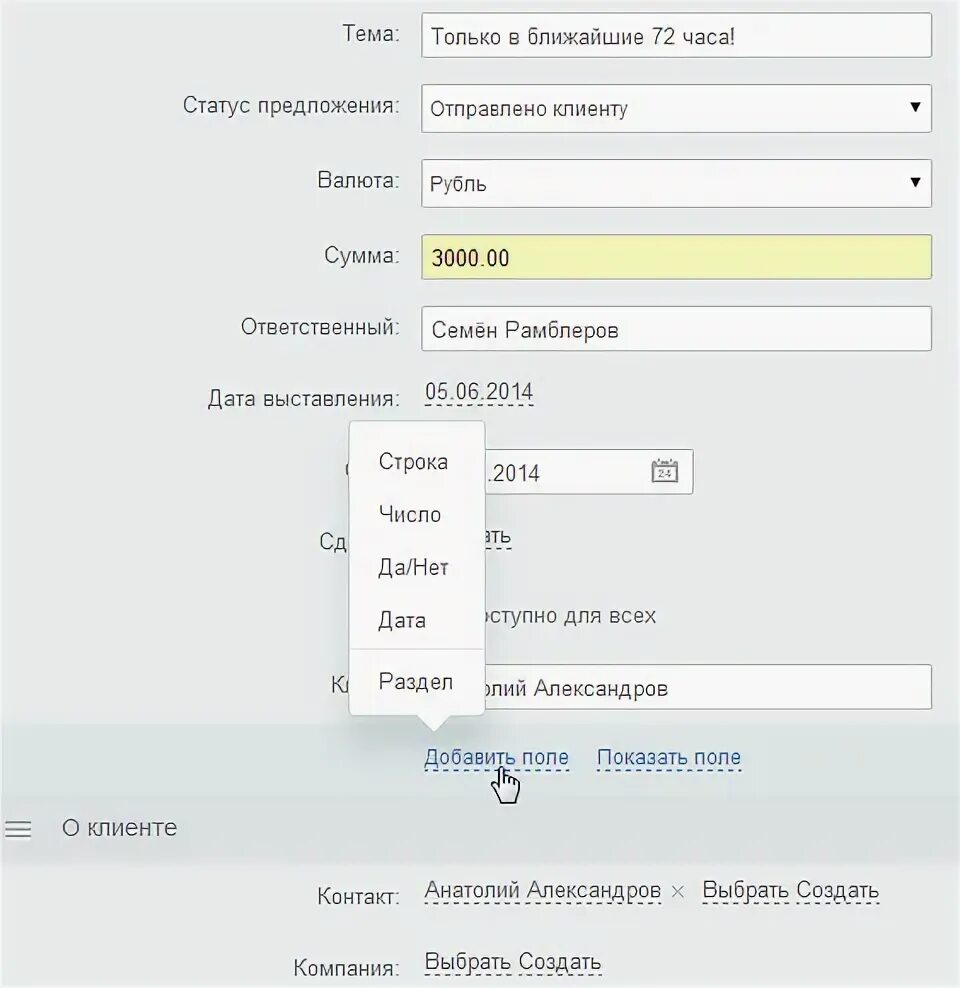The height and width of the screenshot is (988, 960).
Task: Click the 05.06.2014 date link
Action: [479, 391]
